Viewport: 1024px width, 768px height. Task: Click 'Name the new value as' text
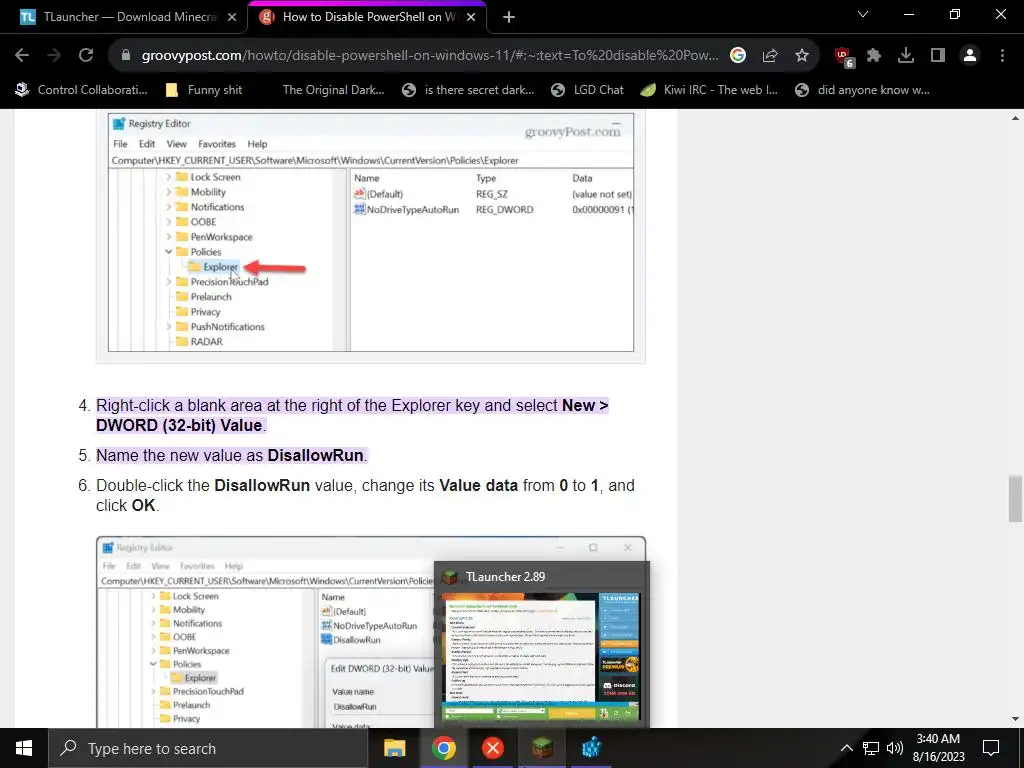[180, 455]
